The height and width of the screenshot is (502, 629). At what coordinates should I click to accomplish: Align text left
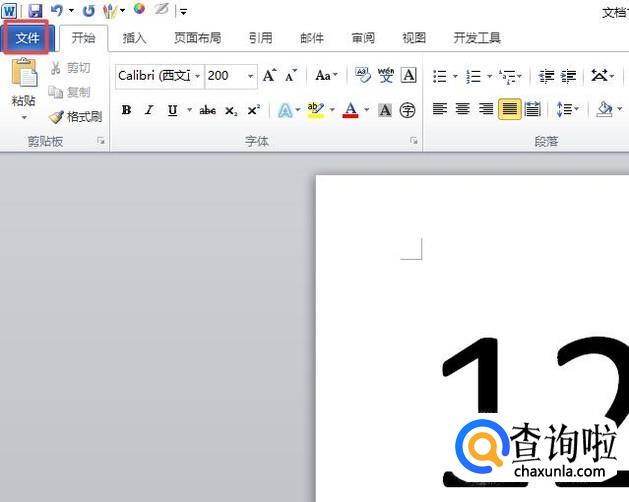pos(440,109)
